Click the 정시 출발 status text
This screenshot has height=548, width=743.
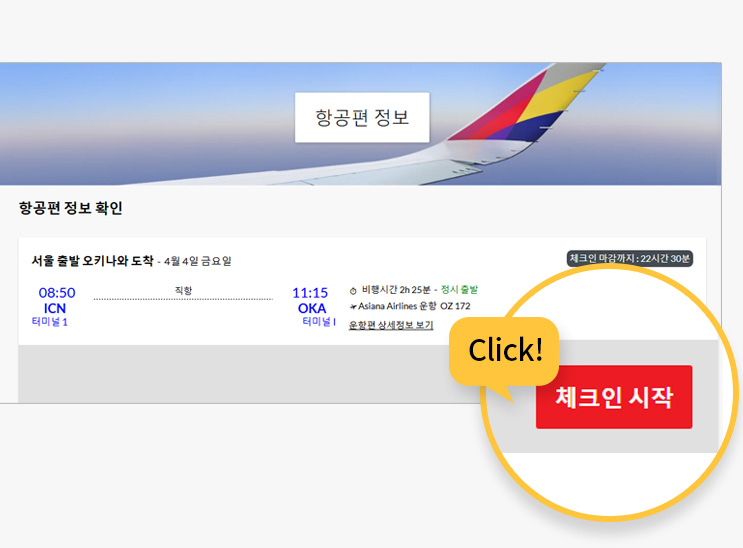(459, 290)
